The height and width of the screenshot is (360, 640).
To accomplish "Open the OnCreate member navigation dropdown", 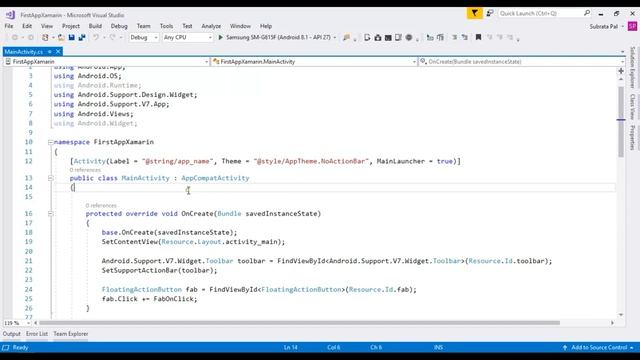I will (522, 62).
